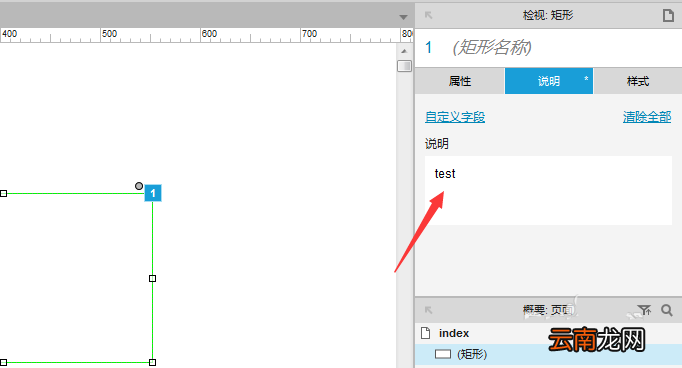Click the 概要: 页面 panel title
682x368 pixels.
tap(548, 310)
